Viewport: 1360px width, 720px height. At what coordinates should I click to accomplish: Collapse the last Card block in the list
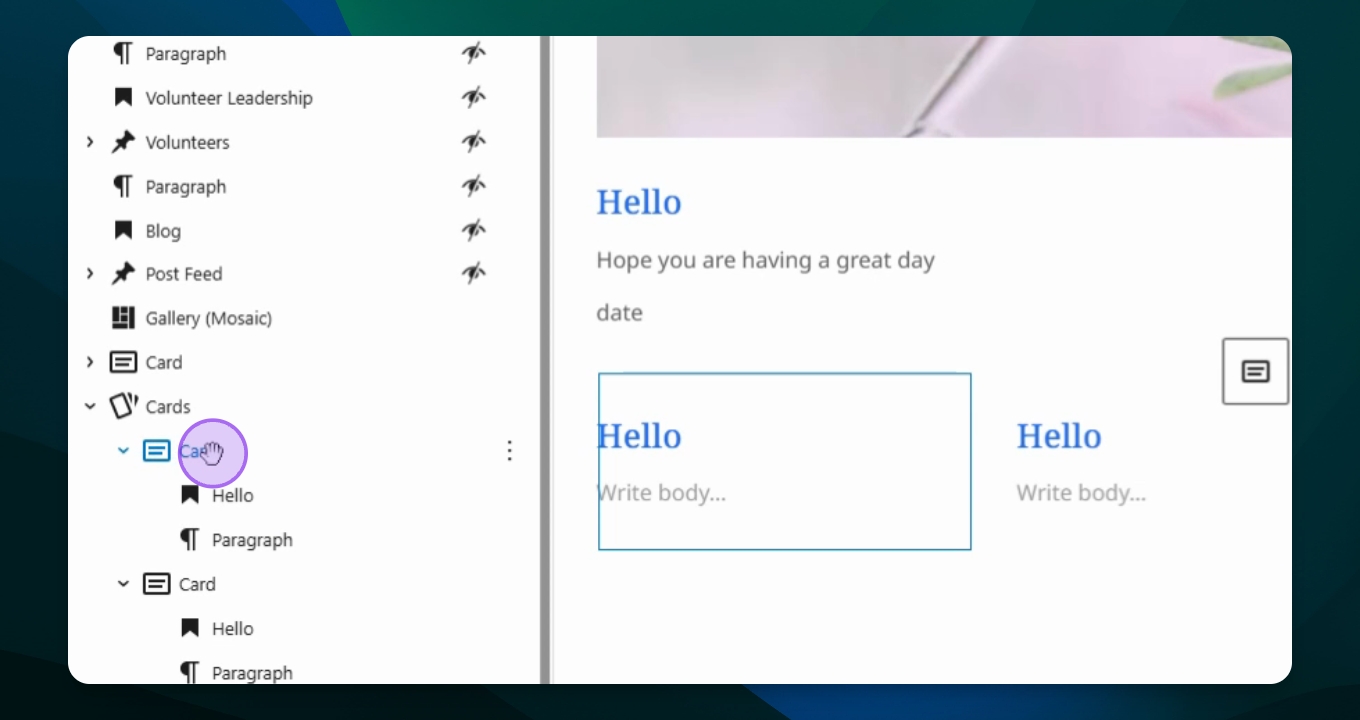123,584
